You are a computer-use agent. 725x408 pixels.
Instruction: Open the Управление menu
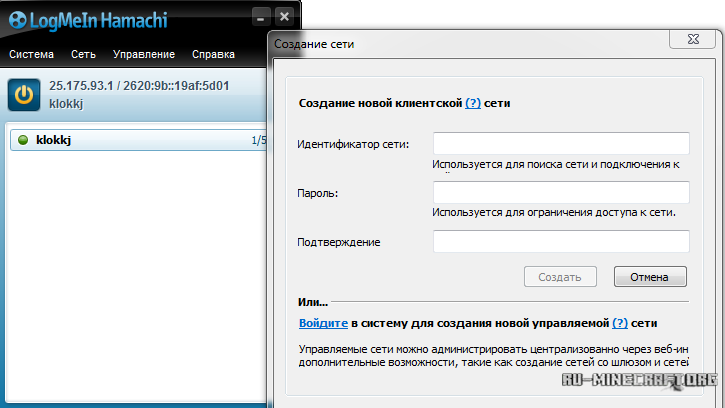click(144, 54)
